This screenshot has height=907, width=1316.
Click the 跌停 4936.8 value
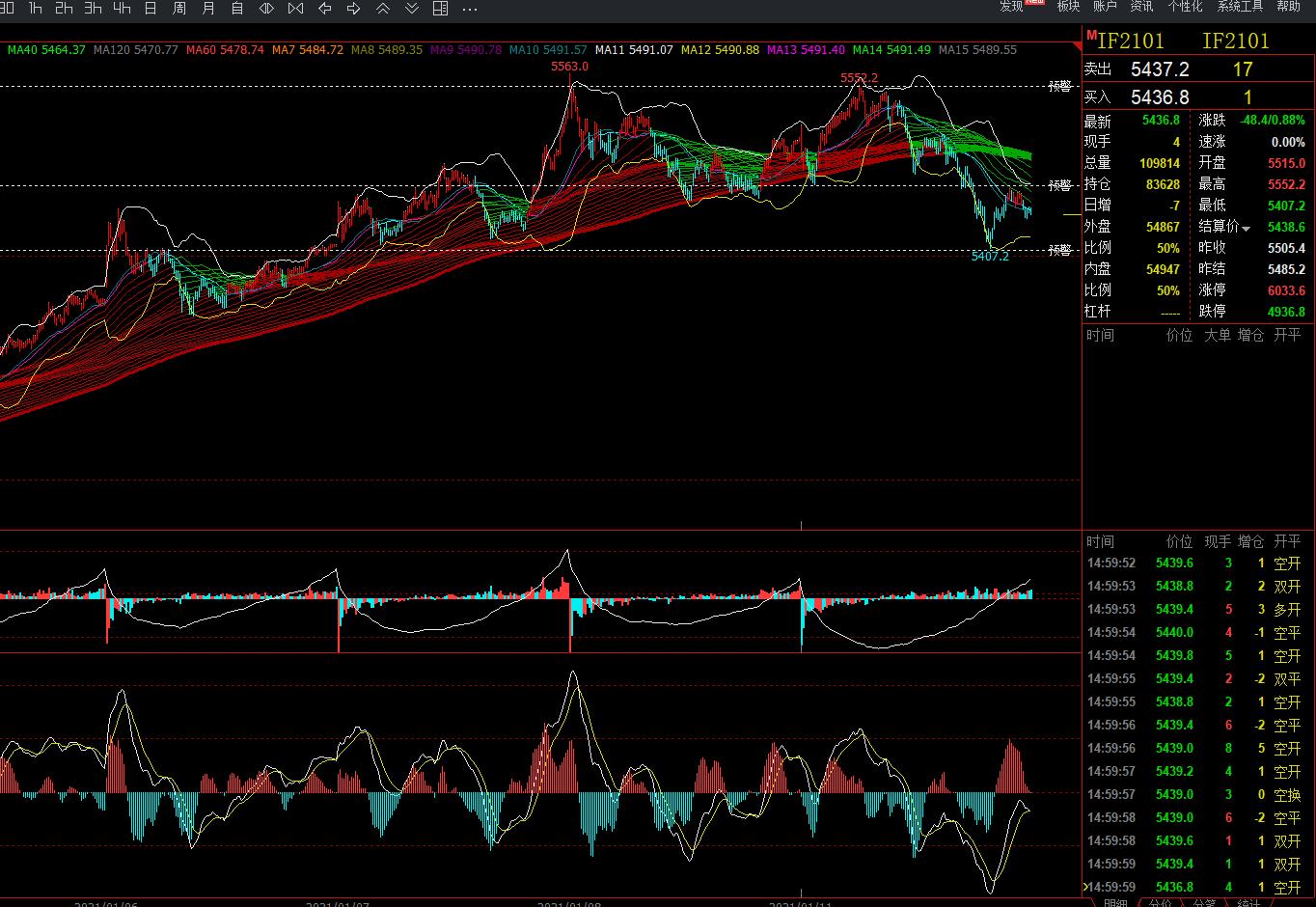[x=1287, y=312]
